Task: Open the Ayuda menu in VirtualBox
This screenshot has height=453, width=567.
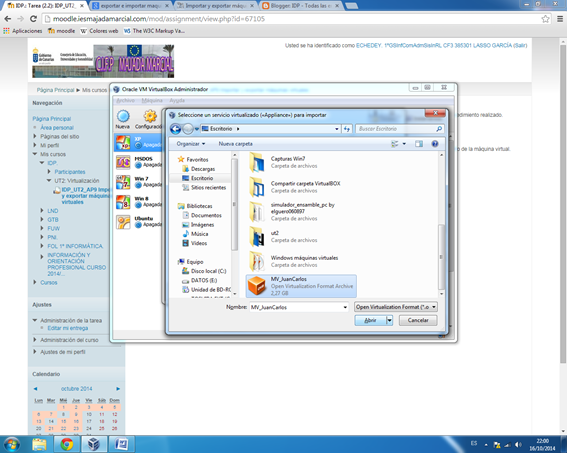Action: tap(177, 101)
